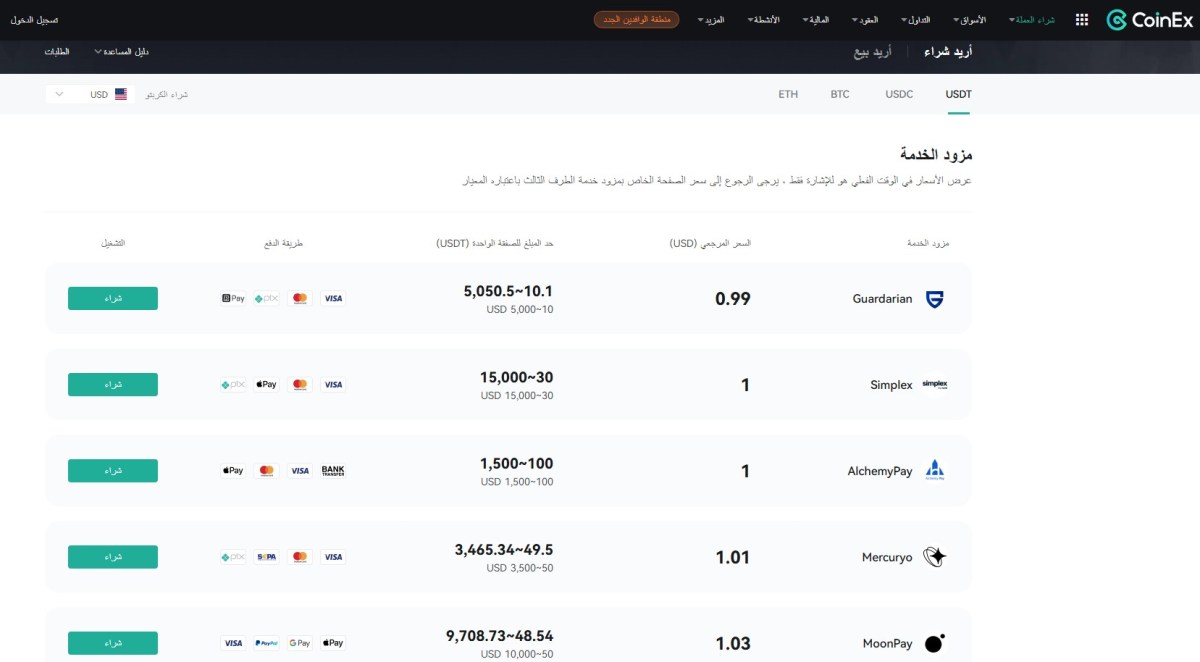Select the أريد شراء tab
This screenshot has height=662, width=1200.
[x=948, y=51]
